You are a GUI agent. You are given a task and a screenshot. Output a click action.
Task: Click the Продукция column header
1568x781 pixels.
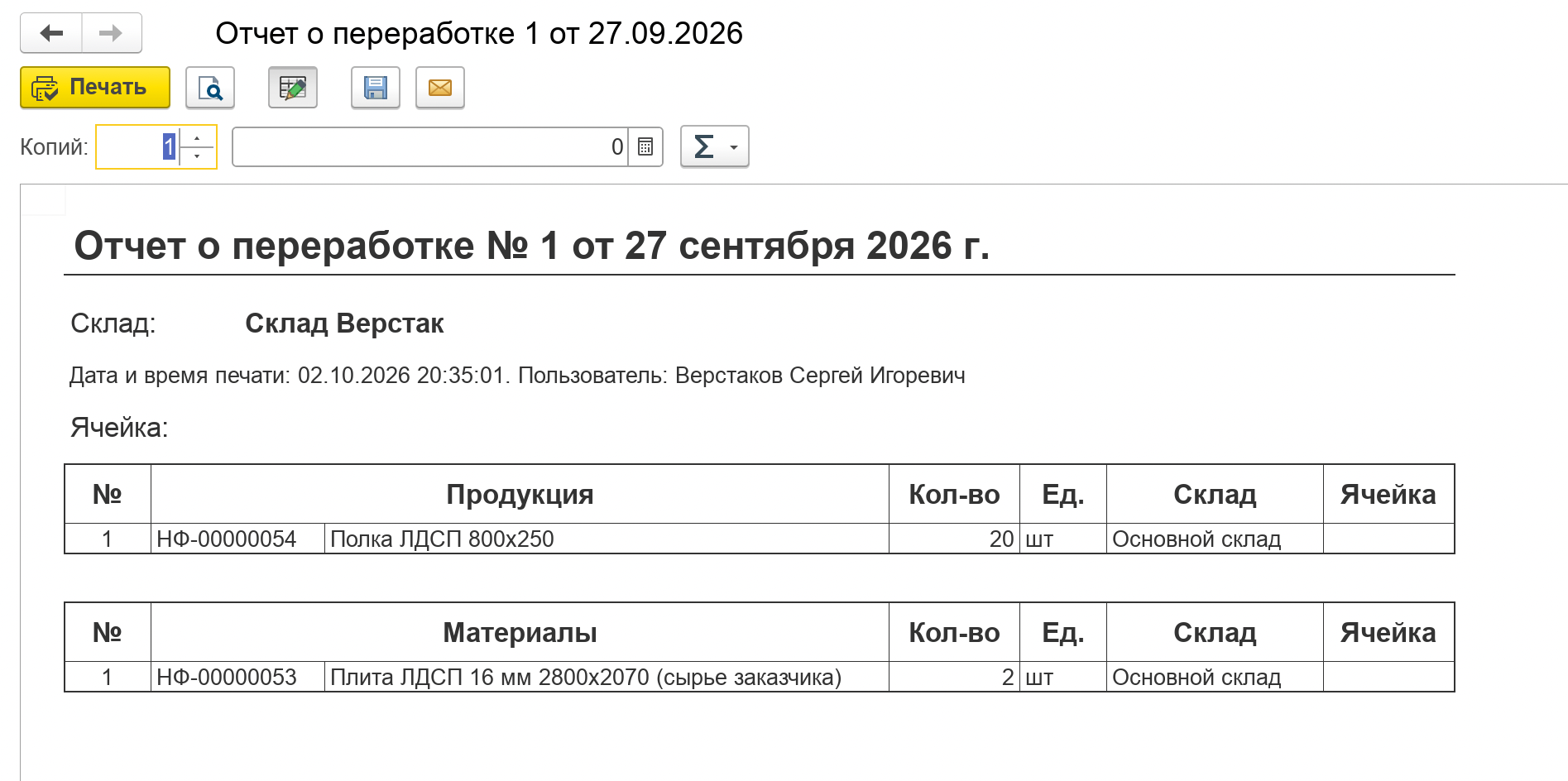tap(520, 495)
